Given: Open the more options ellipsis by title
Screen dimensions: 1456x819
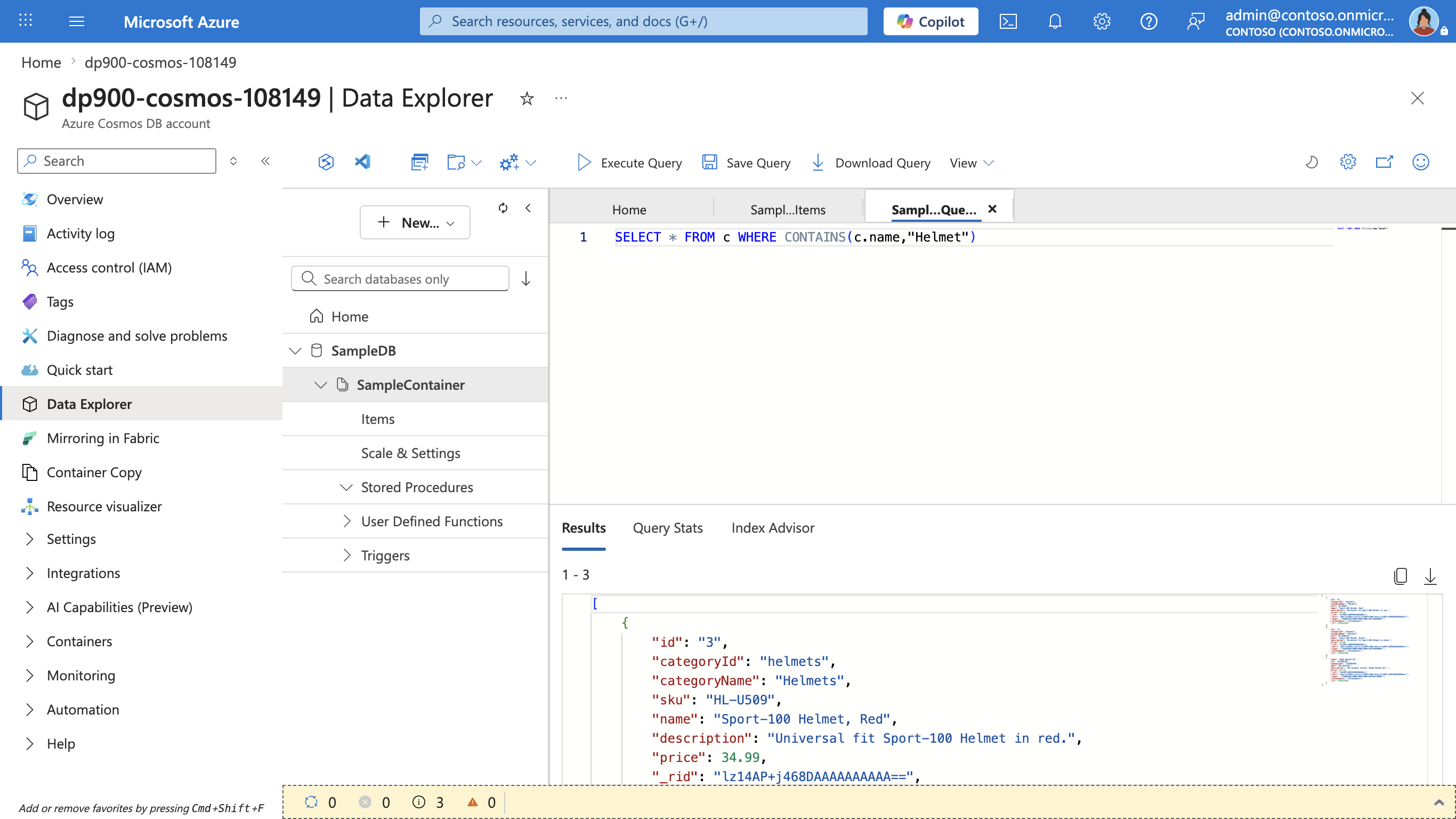Looking at the screenshot, I should (x=561, y=99).
